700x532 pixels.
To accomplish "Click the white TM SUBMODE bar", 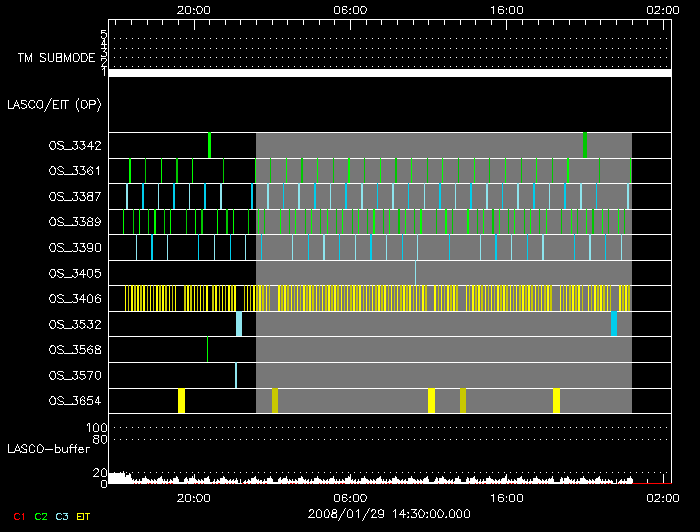I will pyautogui.click(x=389, y=73).
